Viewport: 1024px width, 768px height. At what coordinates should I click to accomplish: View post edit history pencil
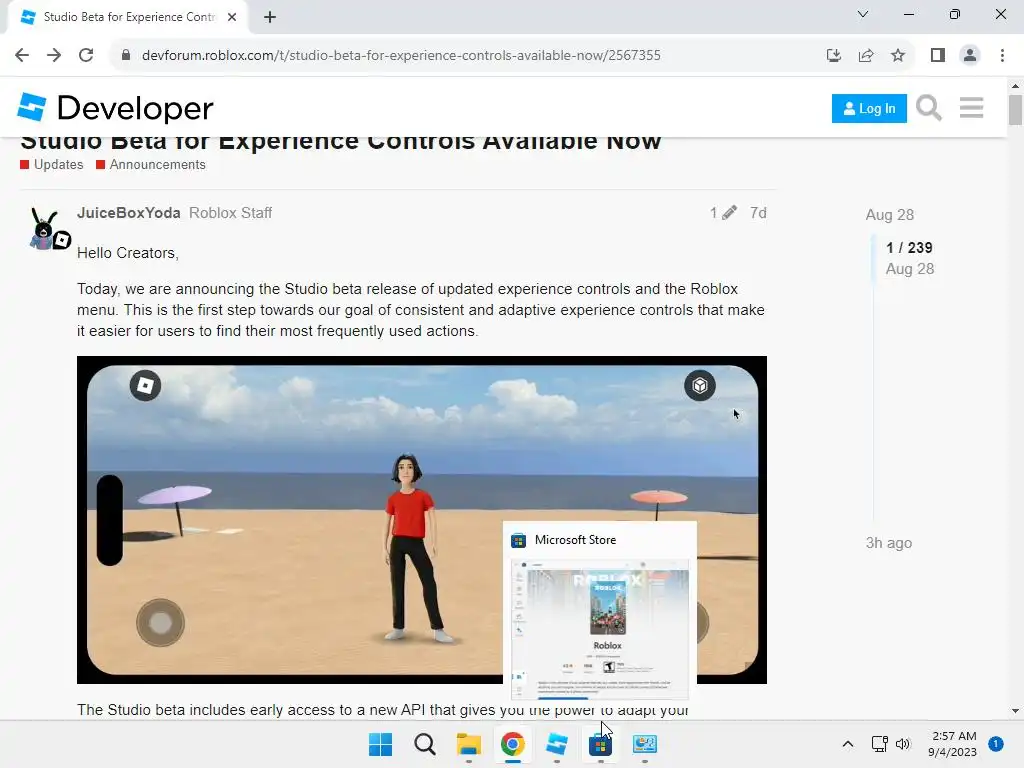pos(723,213)
